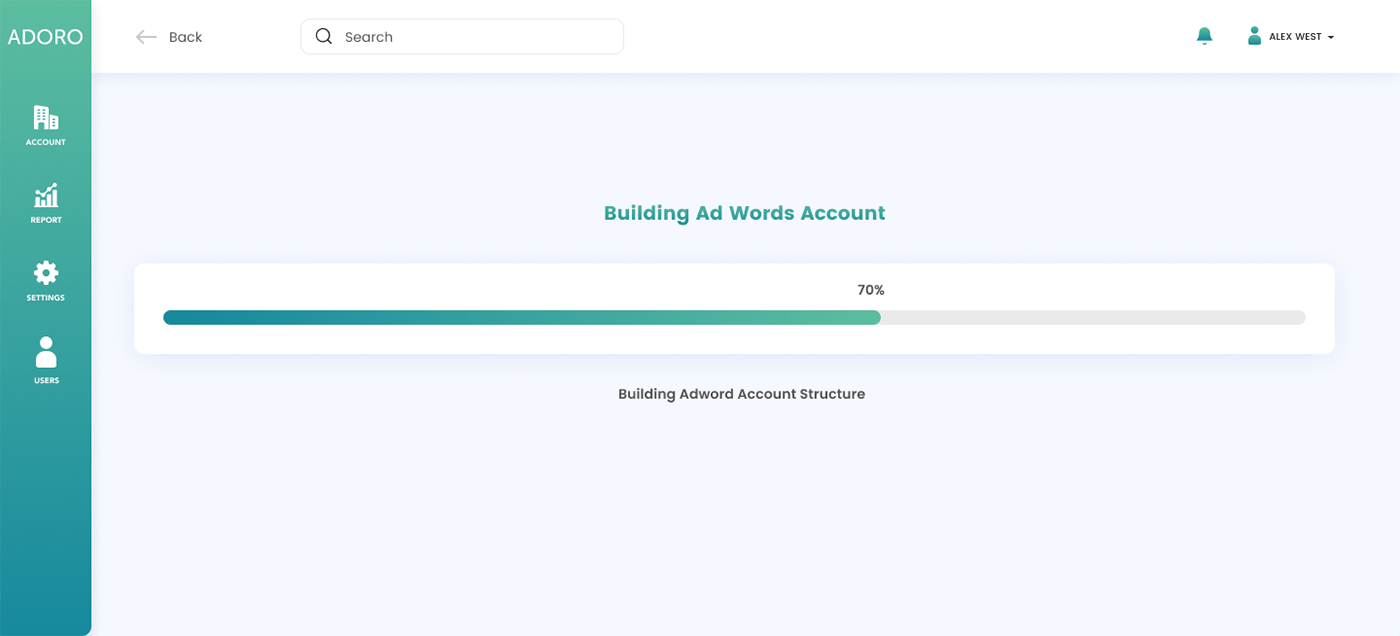This screenshot has height=636, width=1400.
Task: Select the Users icon in the sidebar
Action: [x=45, y=351]
